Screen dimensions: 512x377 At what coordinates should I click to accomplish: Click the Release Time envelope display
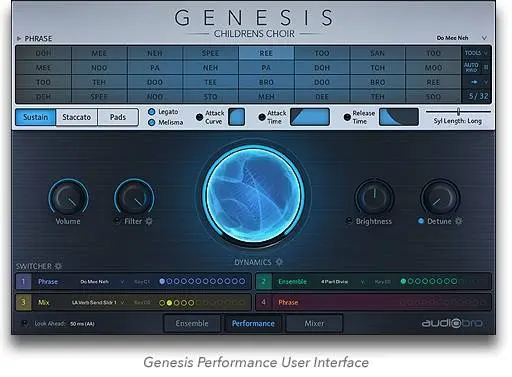[x=399, y=117]
